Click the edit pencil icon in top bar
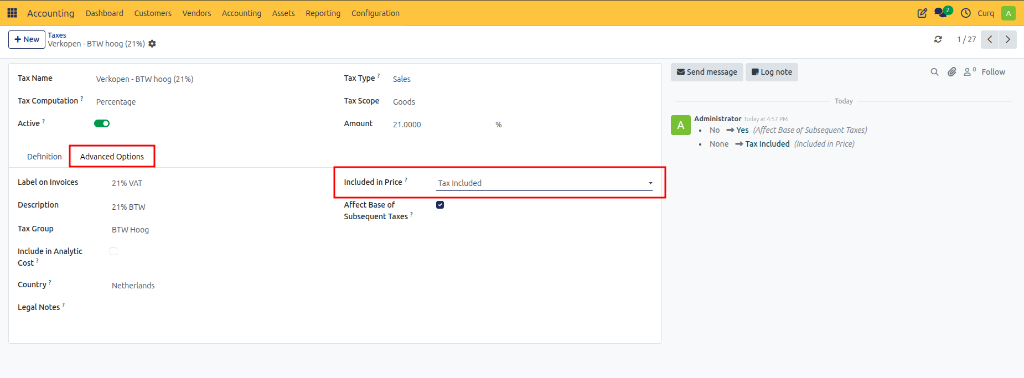 (x=922, y=13)
